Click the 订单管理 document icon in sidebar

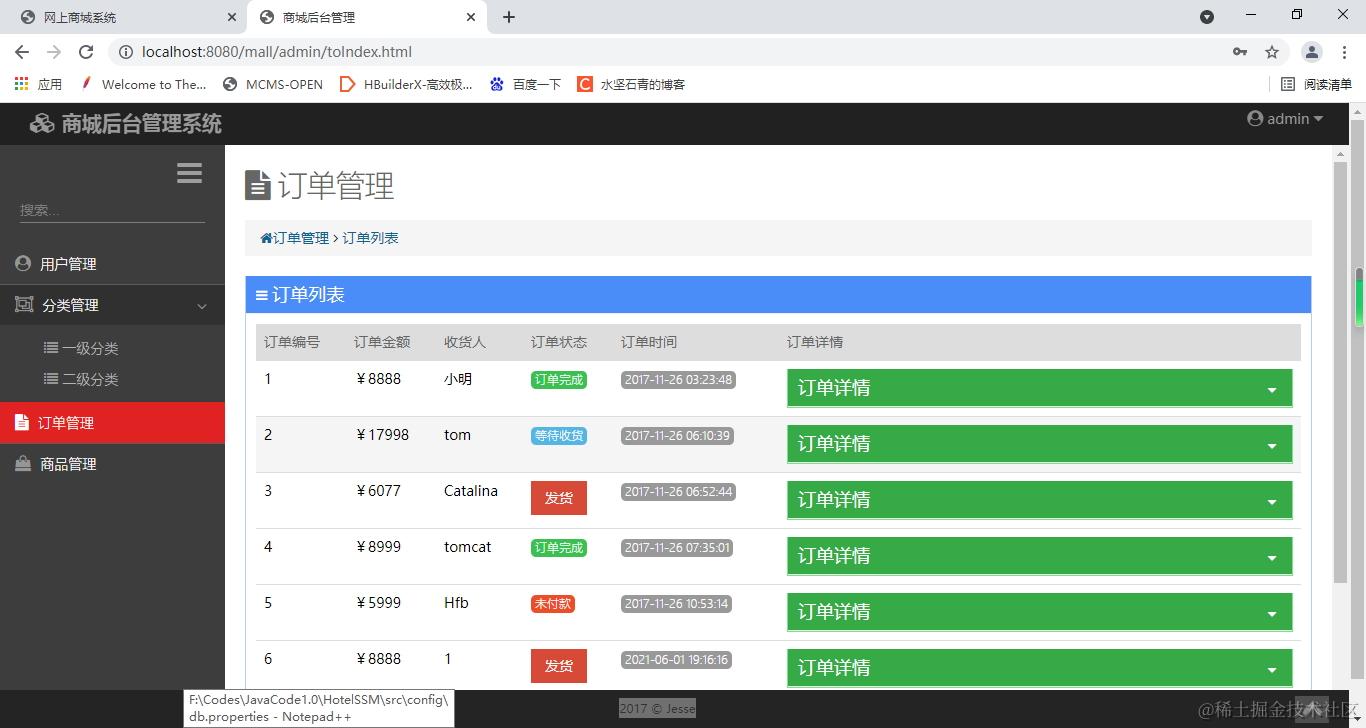click(23, 422)
